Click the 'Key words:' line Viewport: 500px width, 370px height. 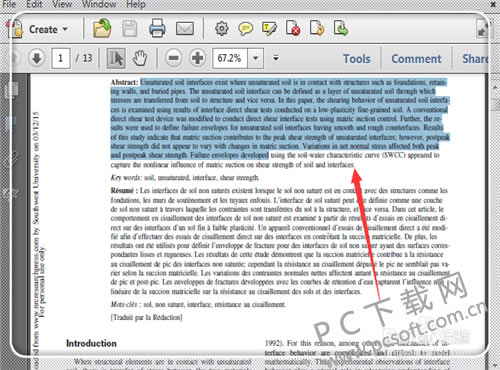point(185,177)
